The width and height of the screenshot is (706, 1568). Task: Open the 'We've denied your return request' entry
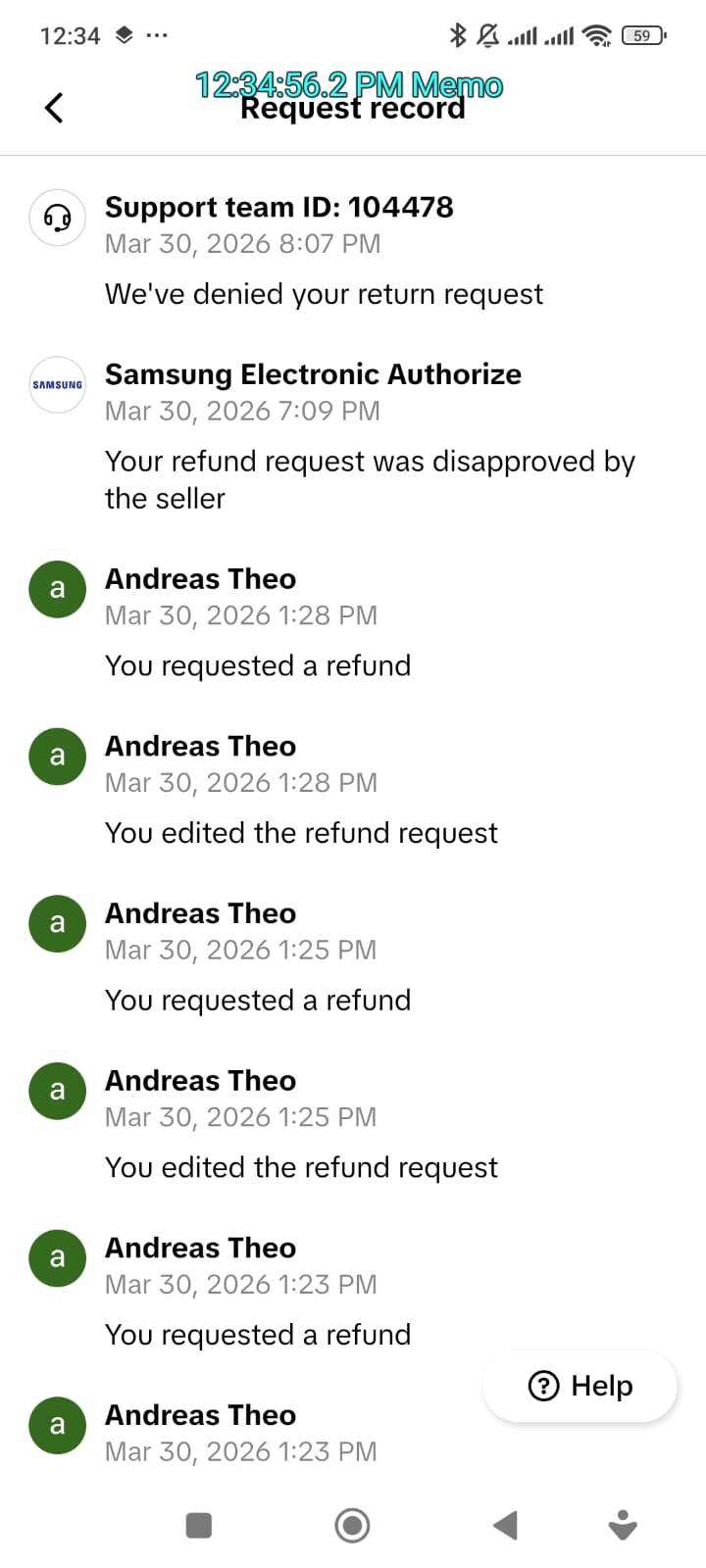pos(324,294)
